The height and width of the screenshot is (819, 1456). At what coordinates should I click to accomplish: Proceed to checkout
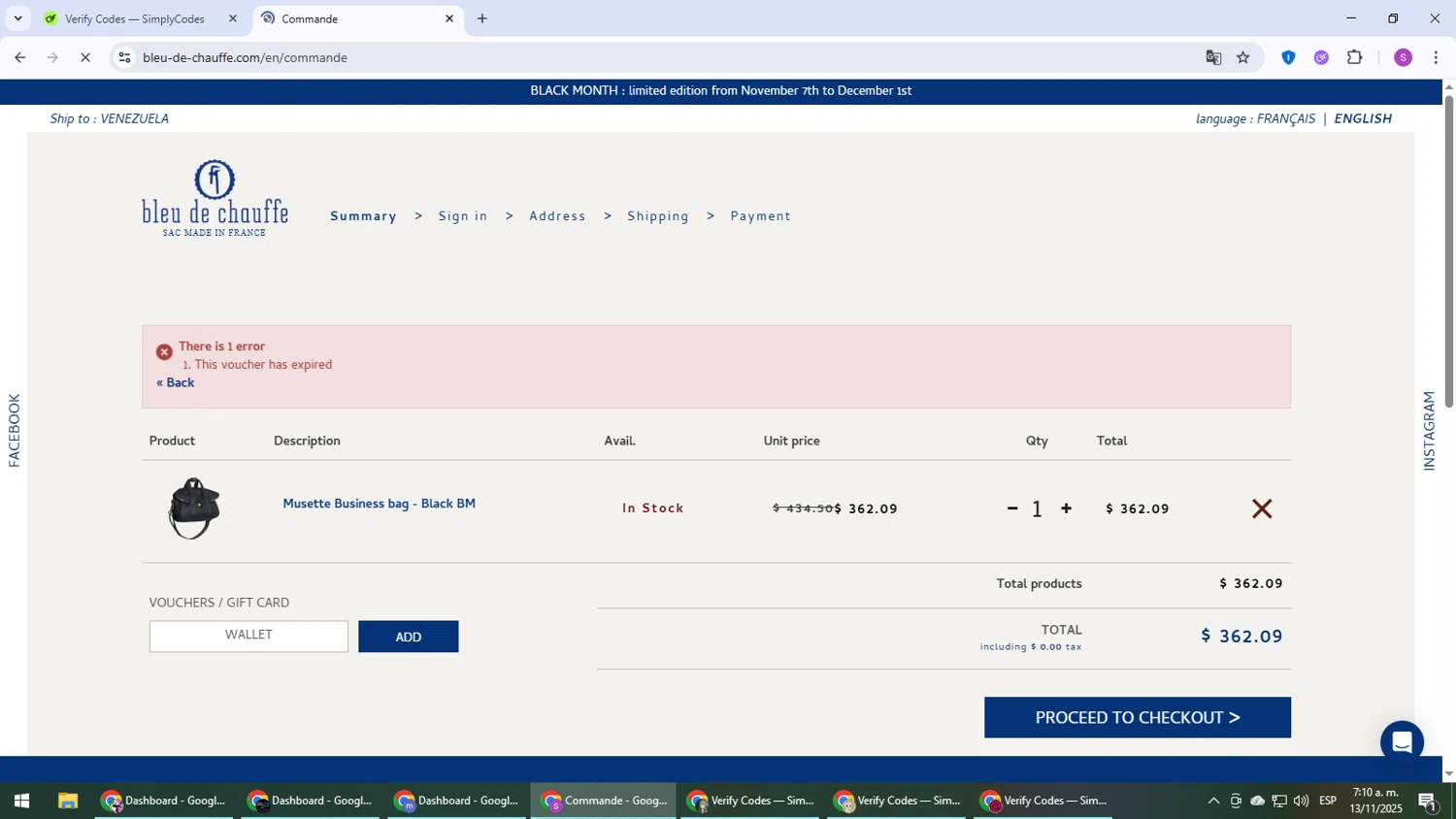click(1138, 717)
